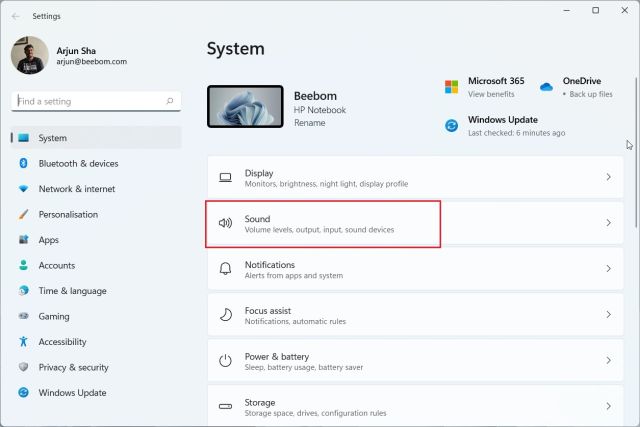
Task: Click inside the Find a setting field
Action: [x=88, y=101]
